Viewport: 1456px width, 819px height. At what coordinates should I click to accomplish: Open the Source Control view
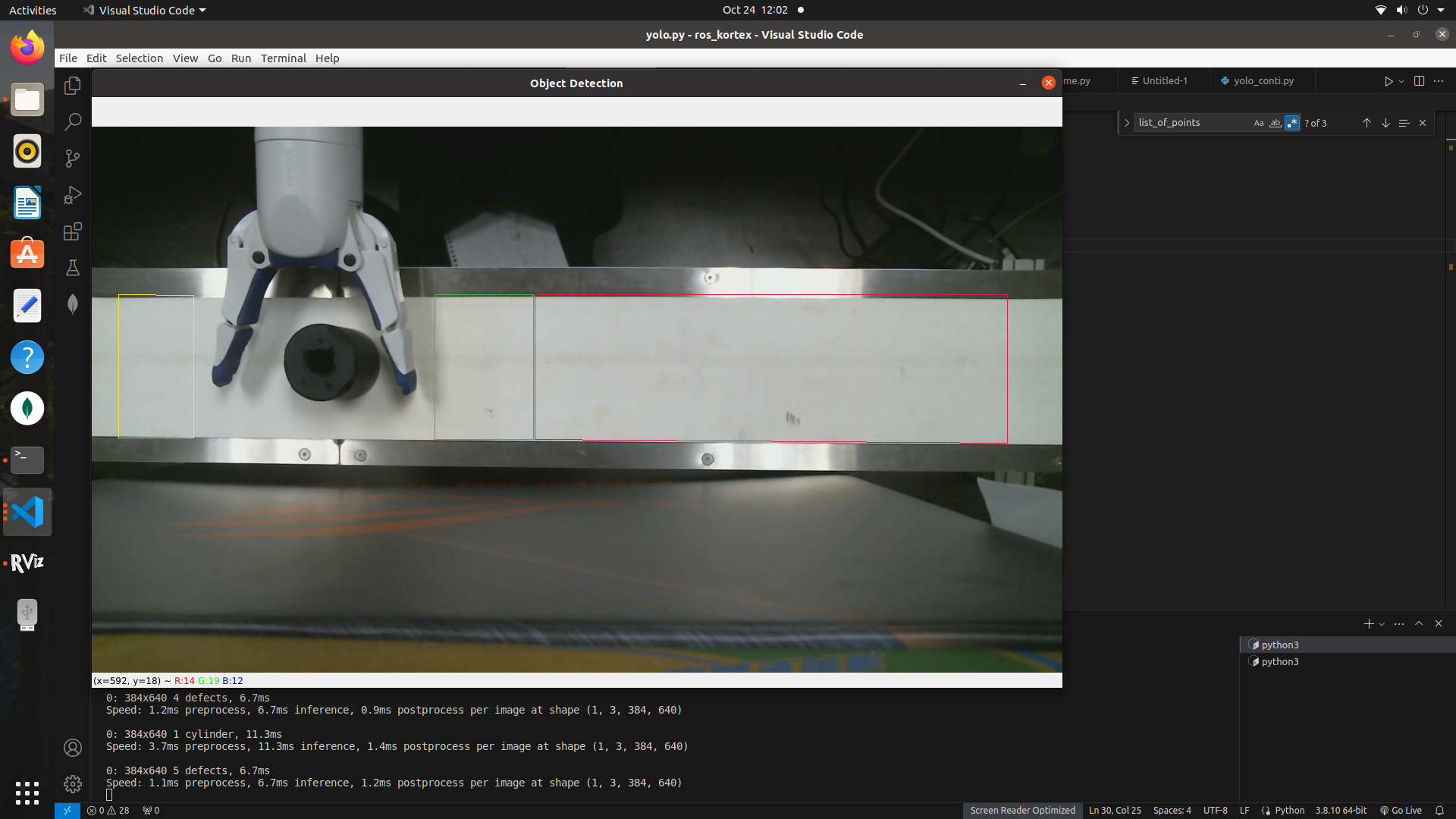(x=73, y=158)
